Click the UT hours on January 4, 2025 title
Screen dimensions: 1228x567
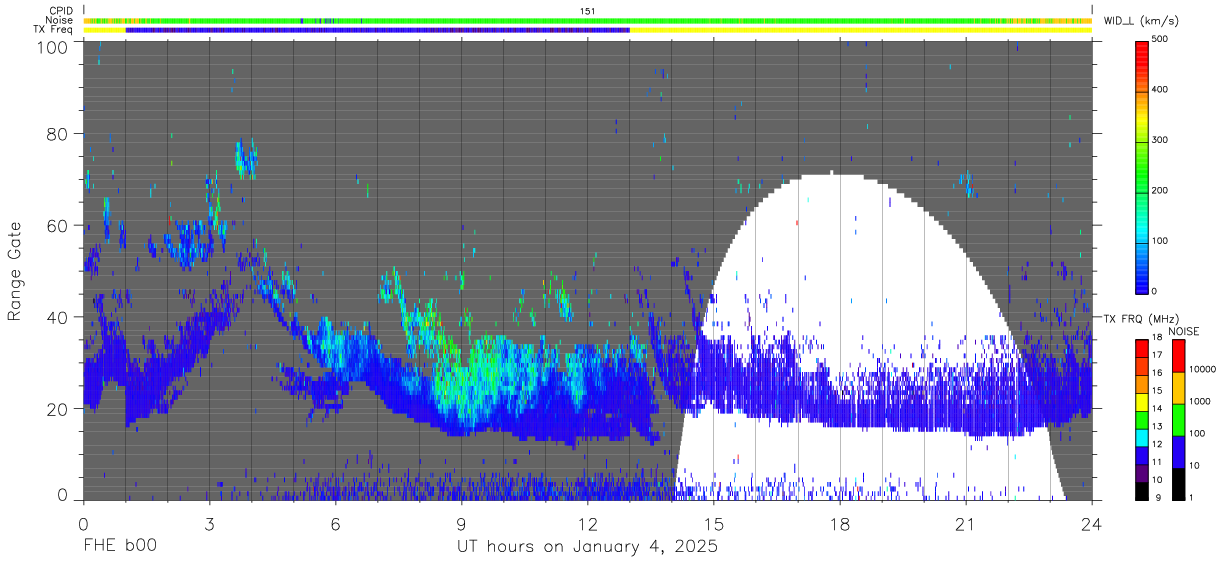click(x=587, y=547)
